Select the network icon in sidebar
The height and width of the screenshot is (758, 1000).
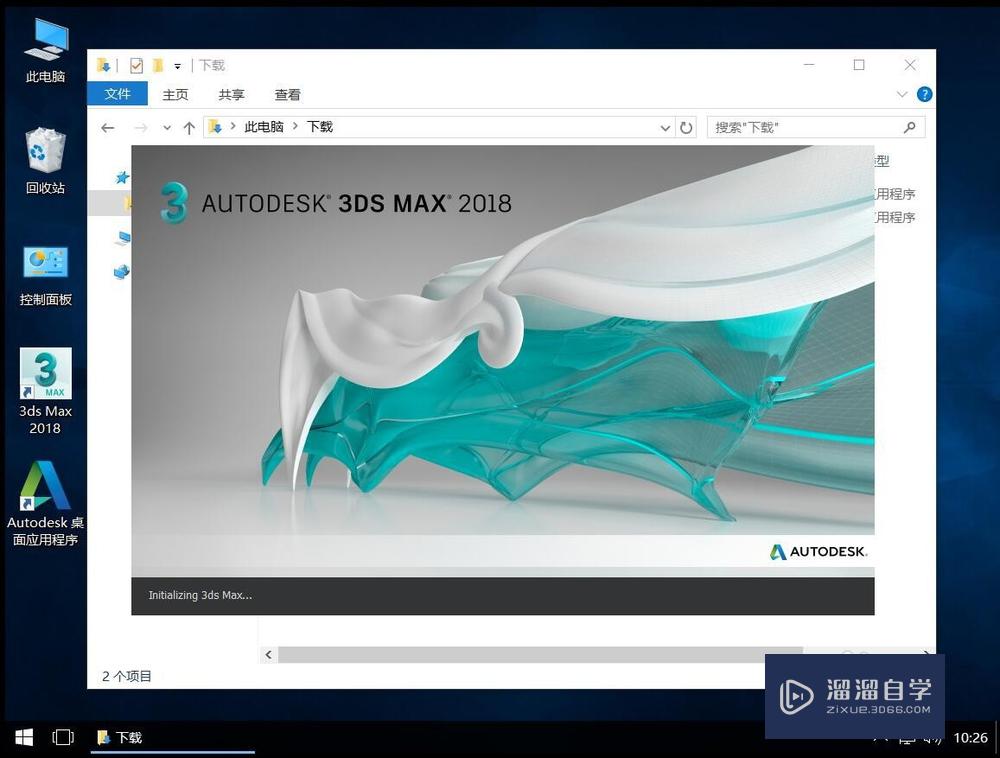122,272
